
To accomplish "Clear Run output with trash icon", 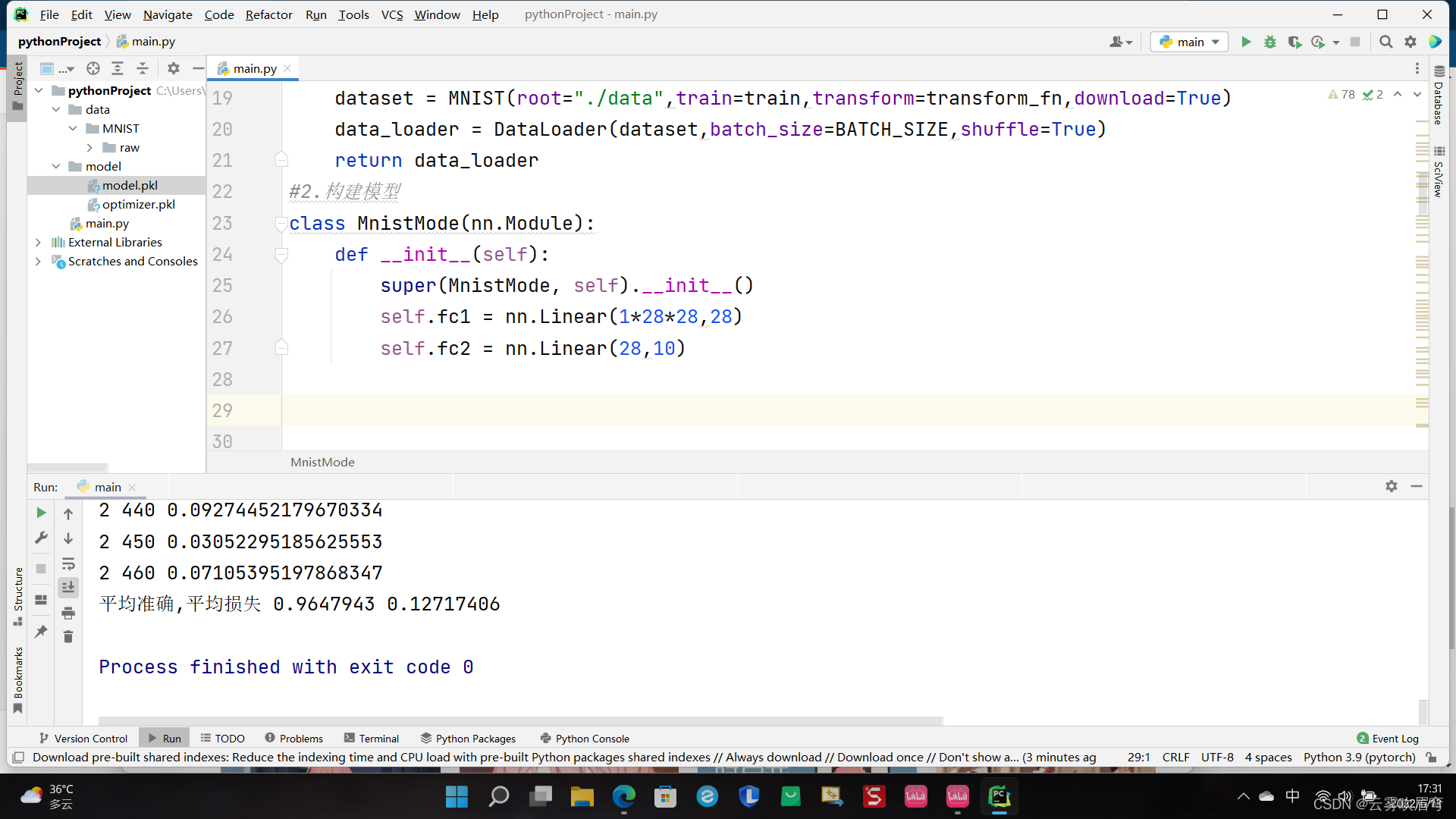I will pyautogui.click(x=68, y=637).
